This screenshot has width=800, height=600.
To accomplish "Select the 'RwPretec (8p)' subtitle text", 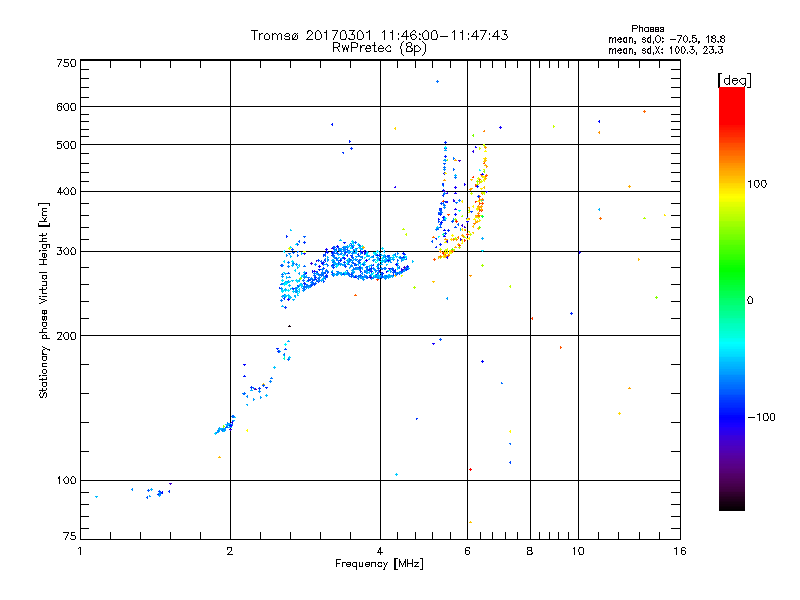I will coord(379,48).
